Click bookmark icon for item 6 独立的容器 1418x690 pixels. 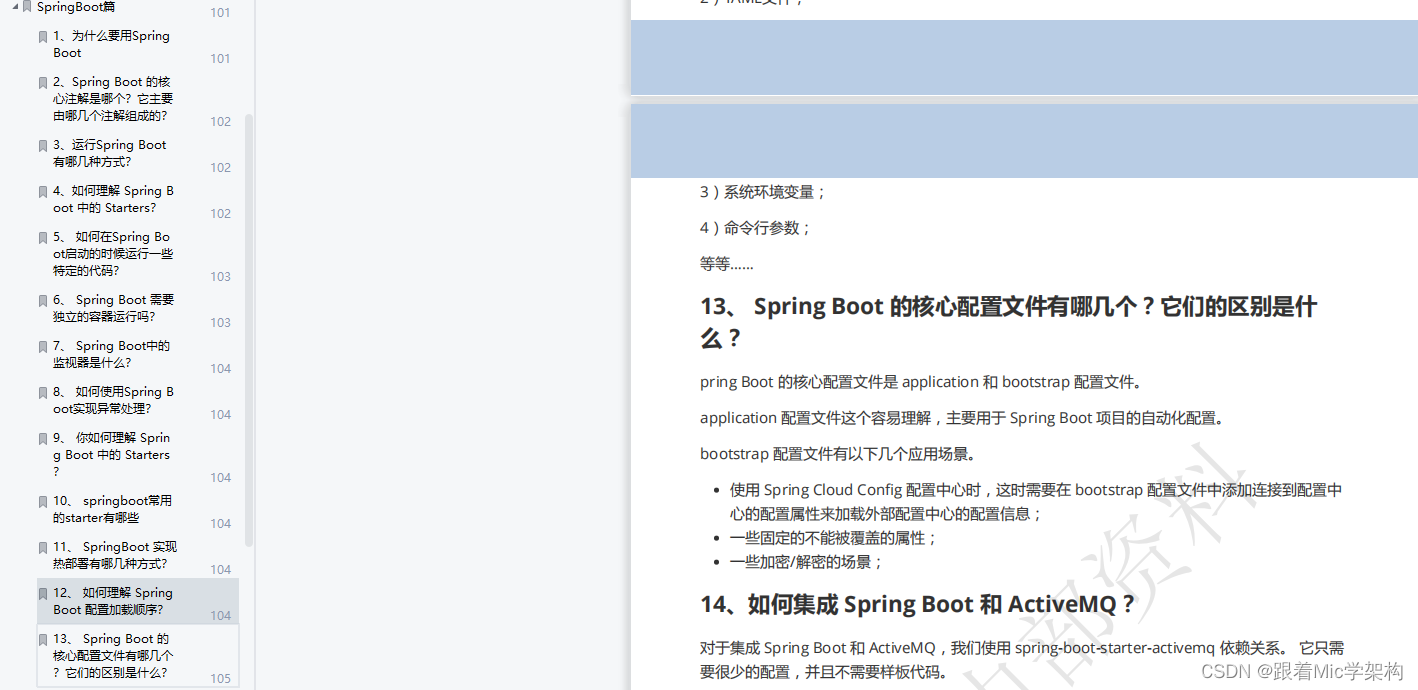point(43,301)
